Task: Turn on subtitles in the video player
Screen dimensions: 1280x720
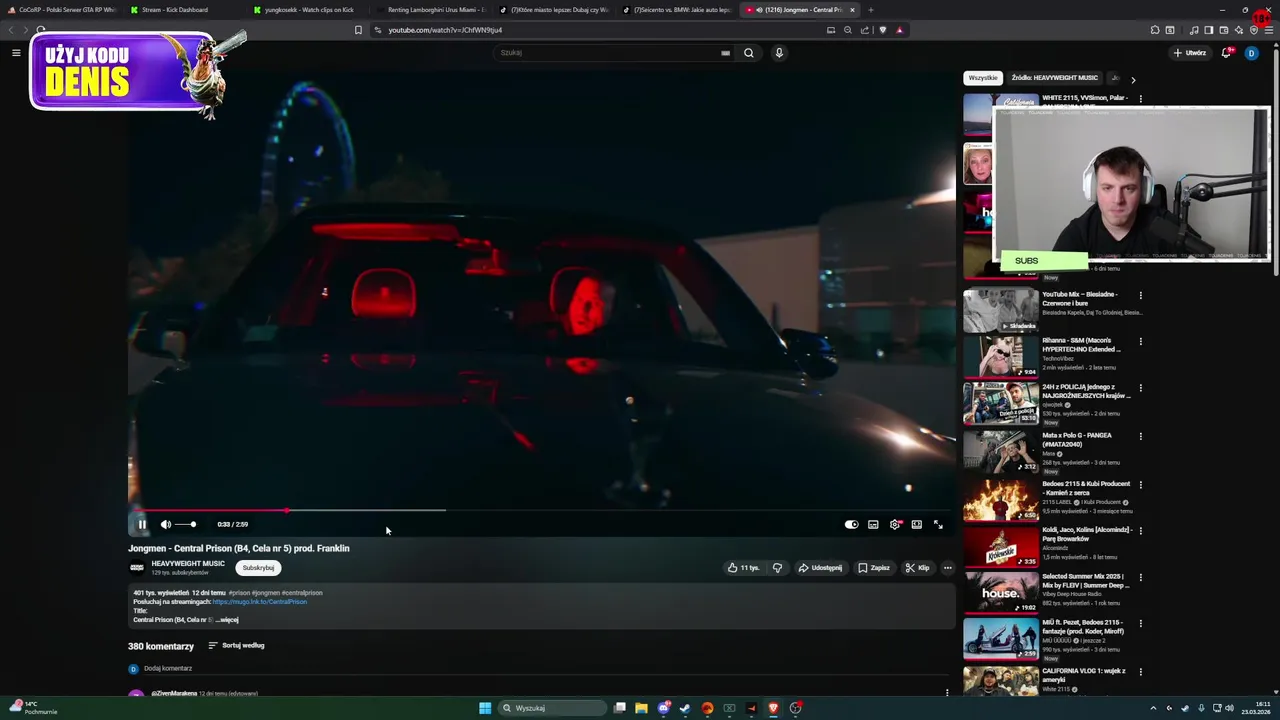Action: tap(873, 524)
